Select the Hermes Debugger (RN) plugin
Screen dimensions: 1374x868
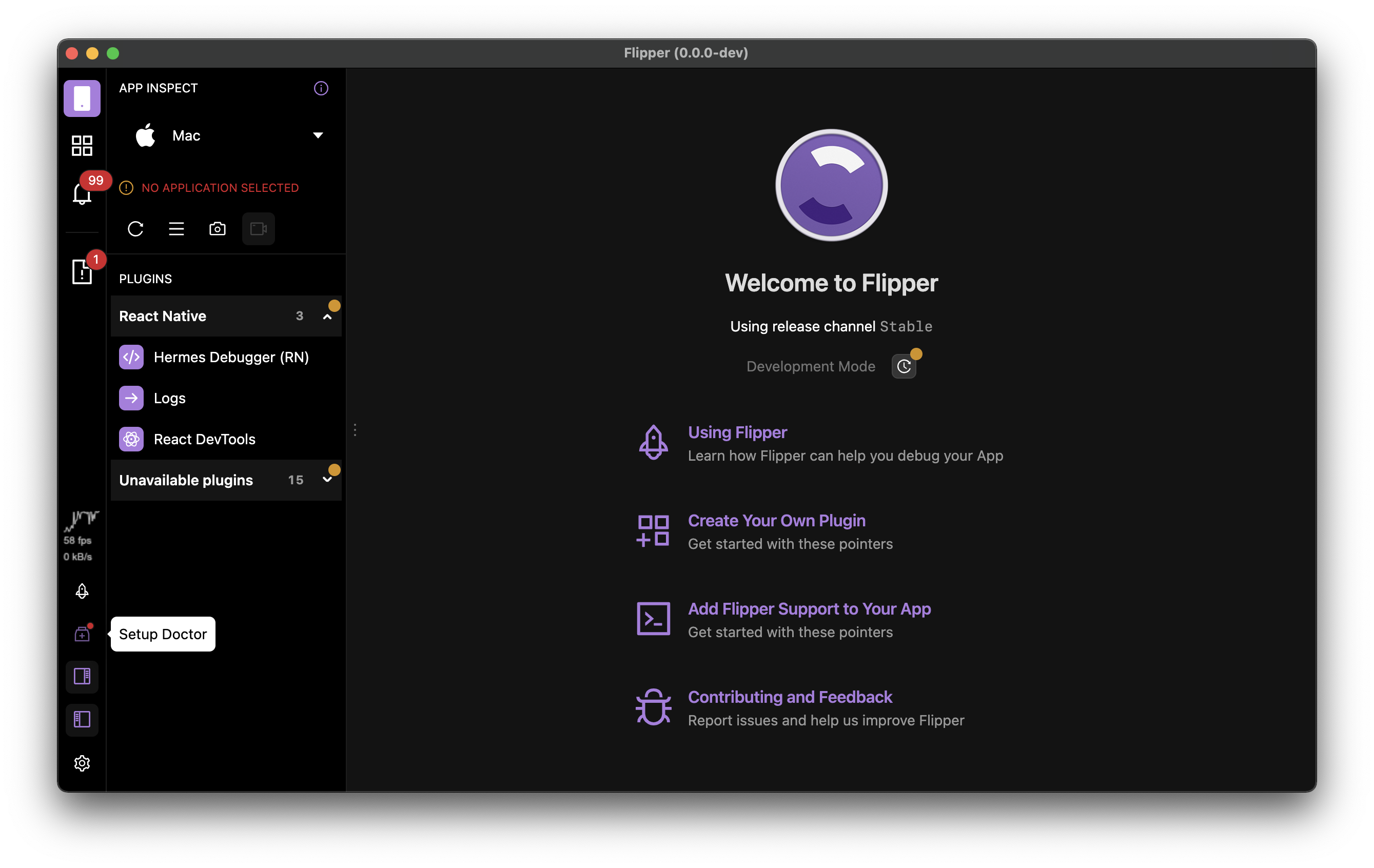[230, 357]
